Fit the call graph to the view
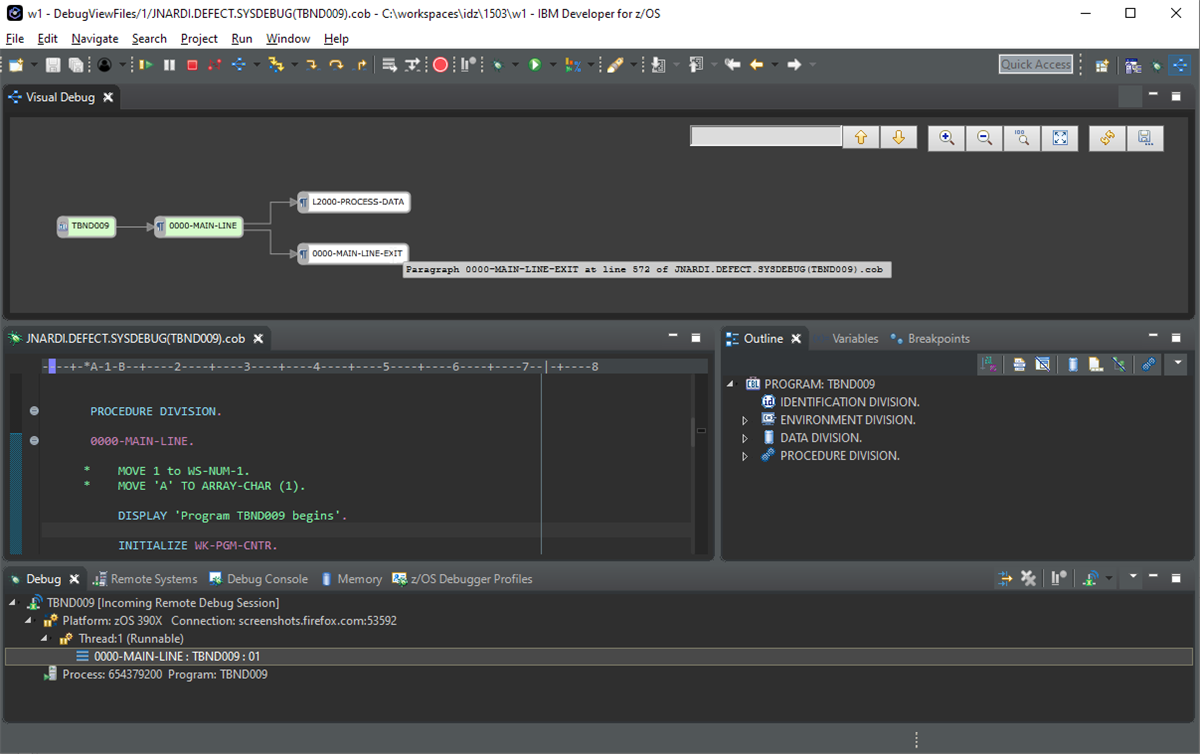Screen dimensions: 1200x754 point(1059,138)
